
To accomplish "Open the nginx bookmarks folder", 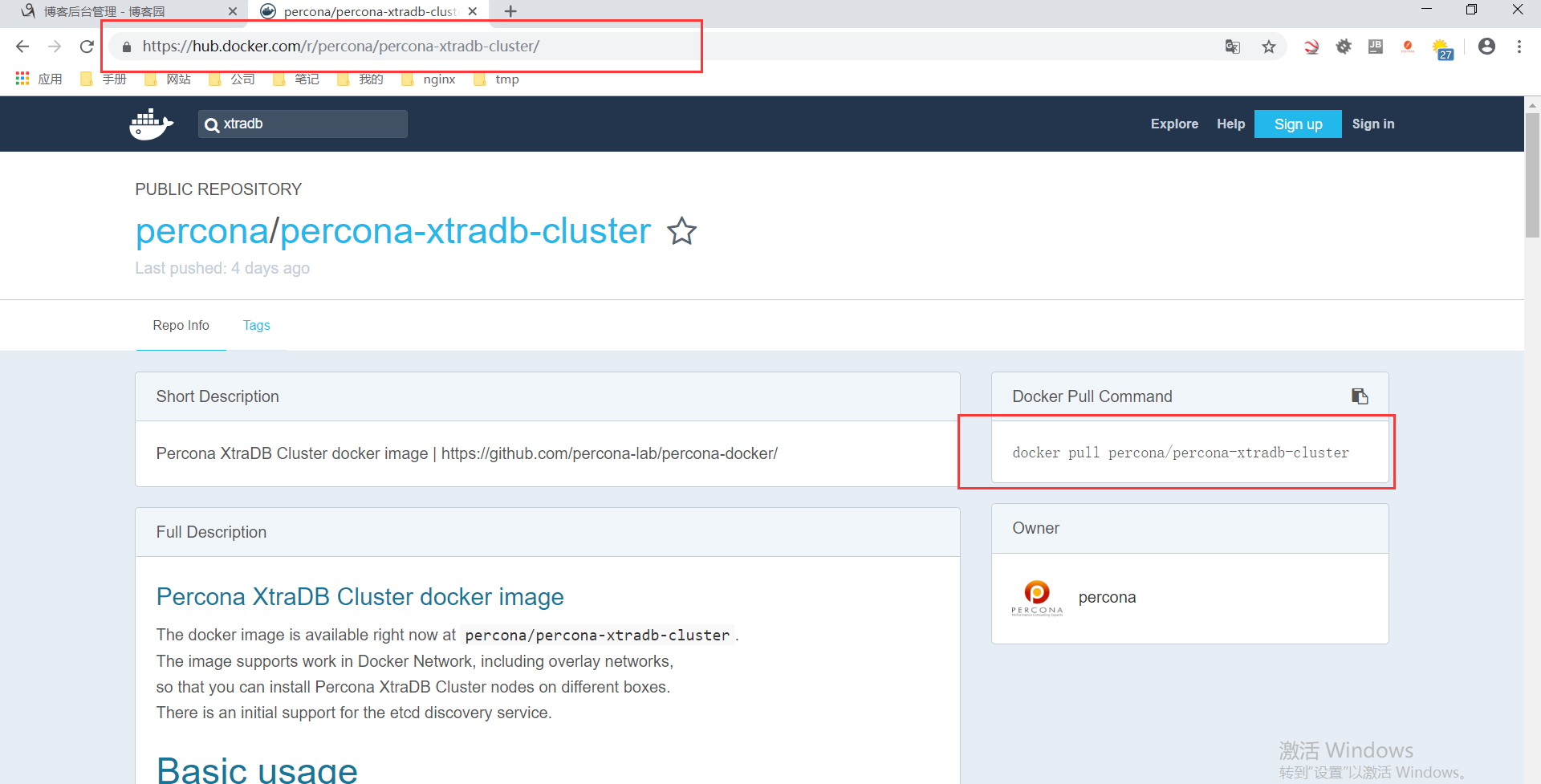I will coord(429,79).
